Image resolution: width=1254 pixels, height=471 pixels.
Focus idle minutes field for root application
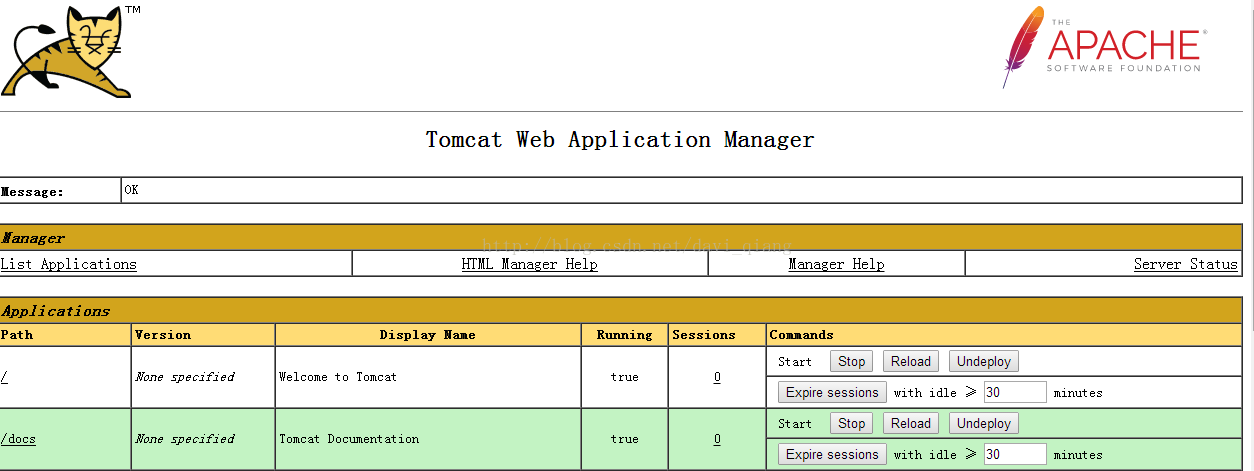click(1015, 393)
